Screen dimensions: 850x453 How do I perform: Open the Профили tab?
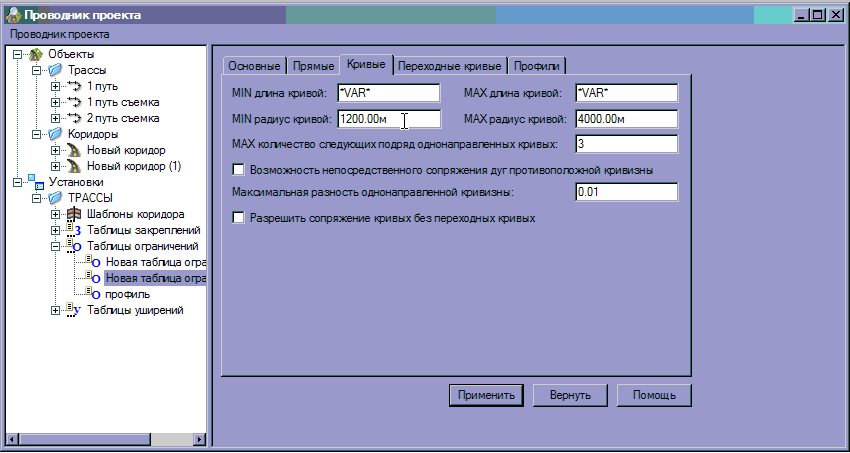538,66
